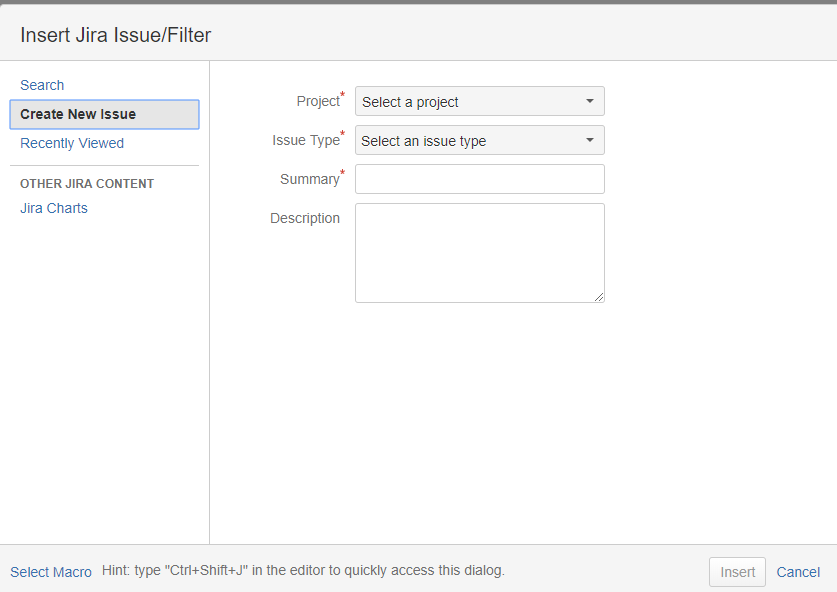Screen dimensions: 837x592
Task: Click the Ctrl+Shift+J hint text
Action: click(x=303, y=571)
